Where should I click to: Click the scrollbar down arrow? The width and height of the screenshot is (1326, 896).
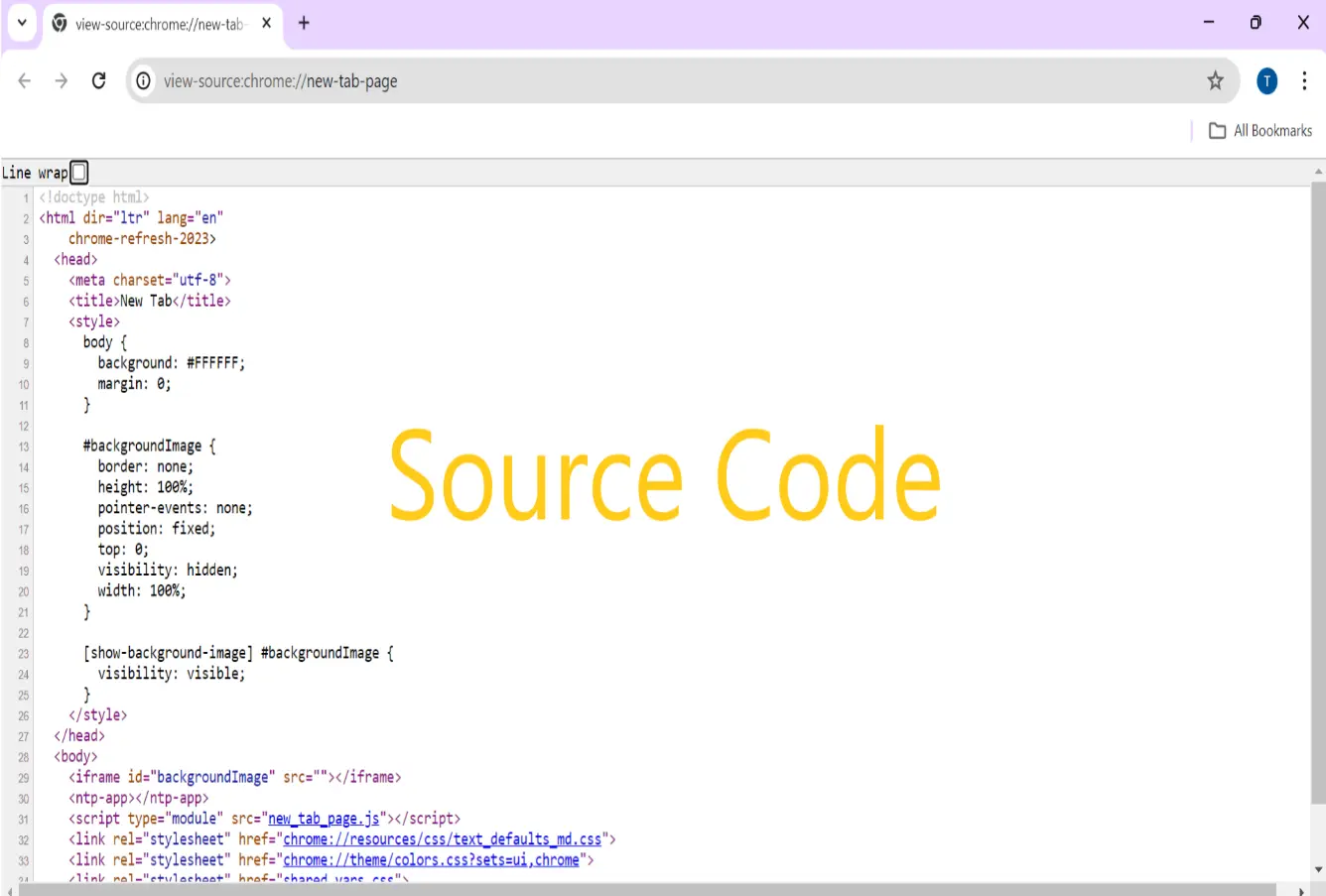tap(1318, 870)
